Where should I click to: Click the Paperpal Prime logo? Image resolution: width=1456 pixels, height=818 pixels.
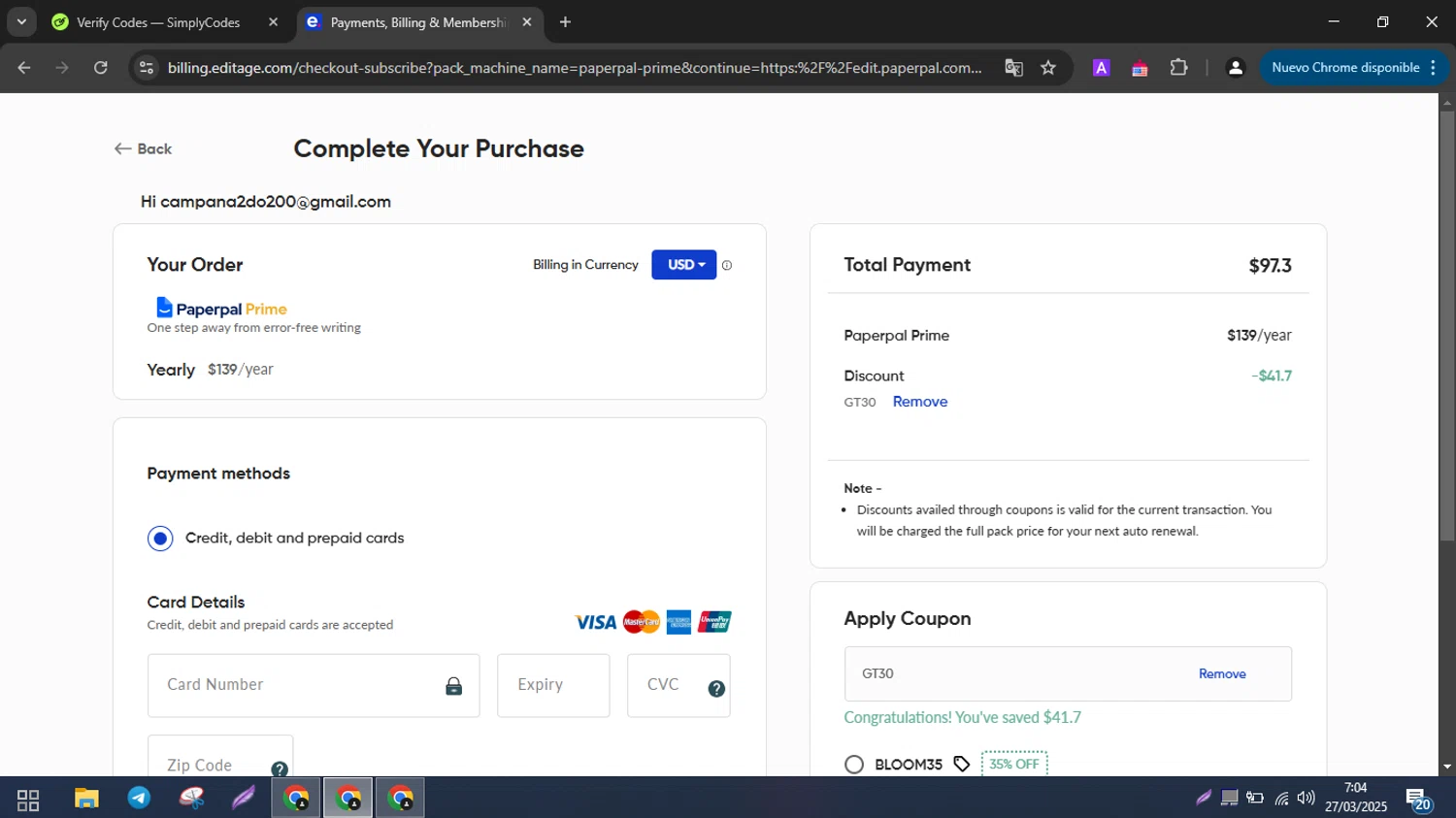[222, 309]
